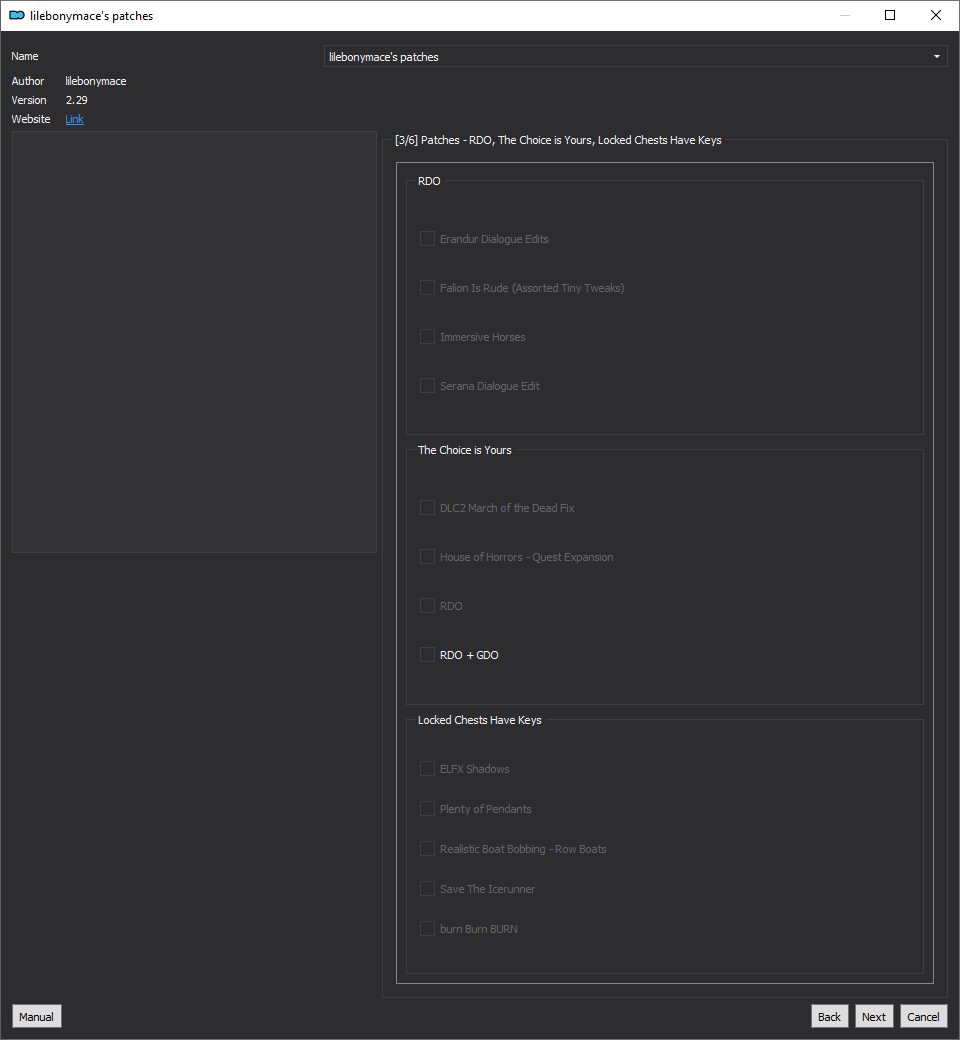Open the website Link
The image size is (960, 1040).
(x=74, y=120)
